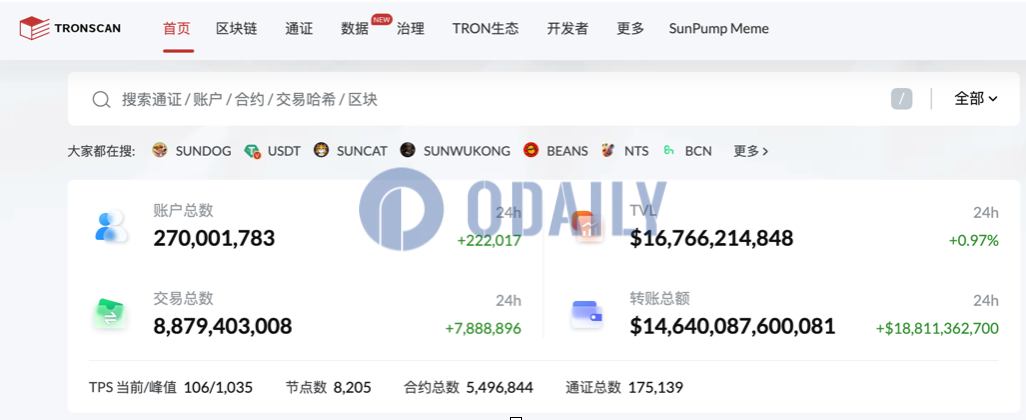Open the 数据 menu
Screen dimensions: 1026x420
(x=355, y=28)
